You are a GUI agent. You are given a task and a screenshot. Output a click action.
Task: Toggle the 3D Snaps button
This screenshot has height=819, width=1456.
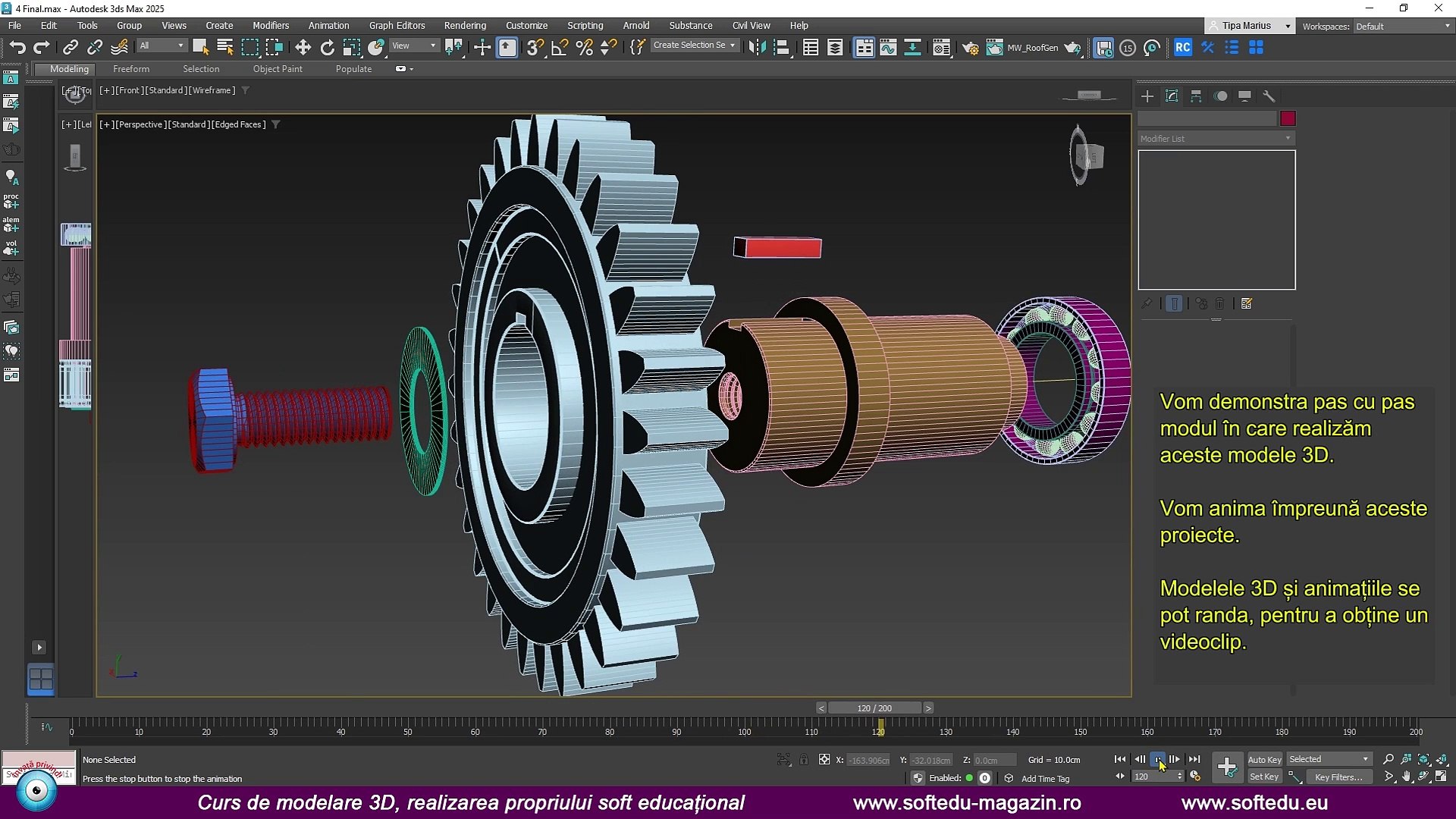[535, 48]
